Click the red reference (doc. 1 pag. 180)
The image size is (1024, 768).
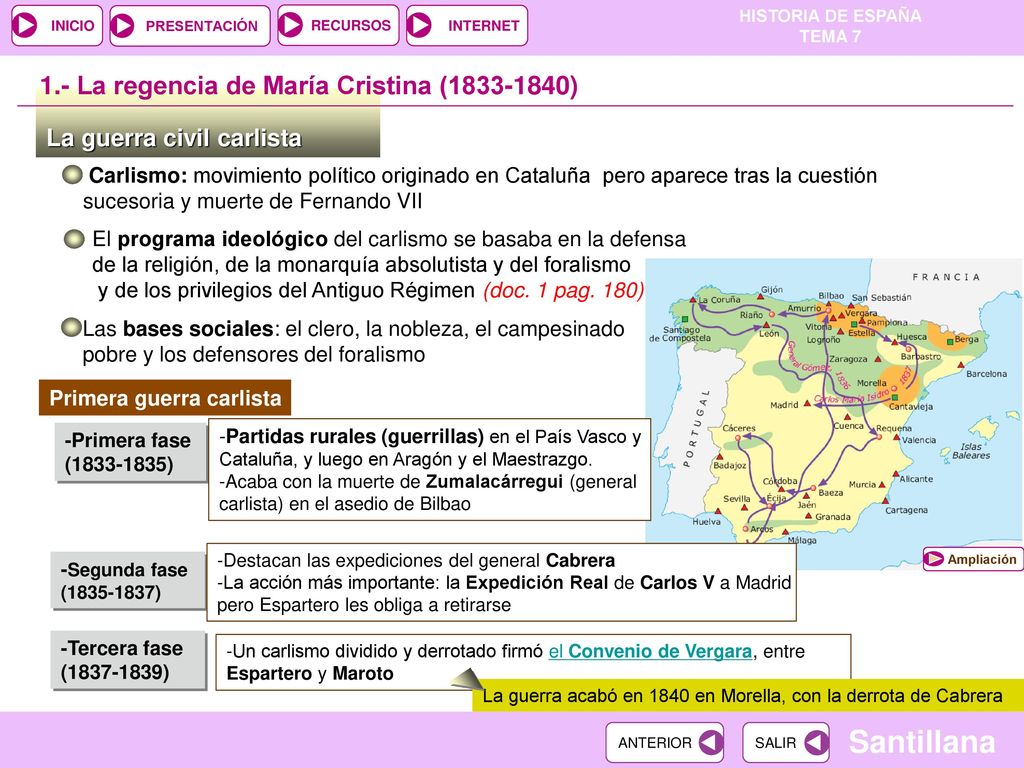564,290
